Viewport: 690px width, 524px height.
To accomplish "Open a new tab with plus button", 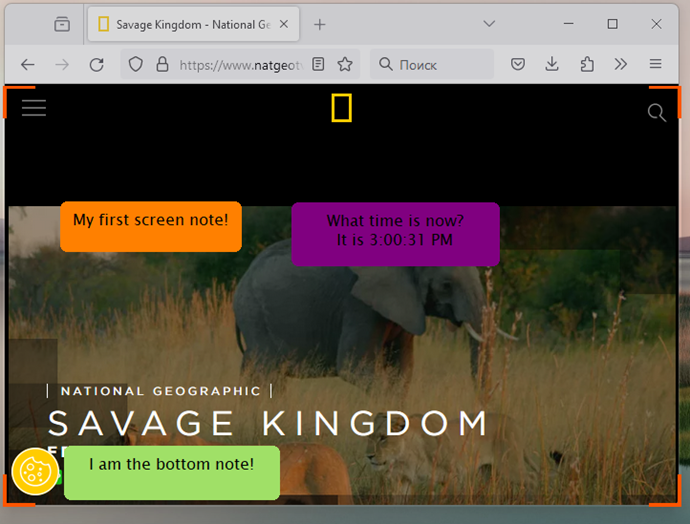I will 320,25.
